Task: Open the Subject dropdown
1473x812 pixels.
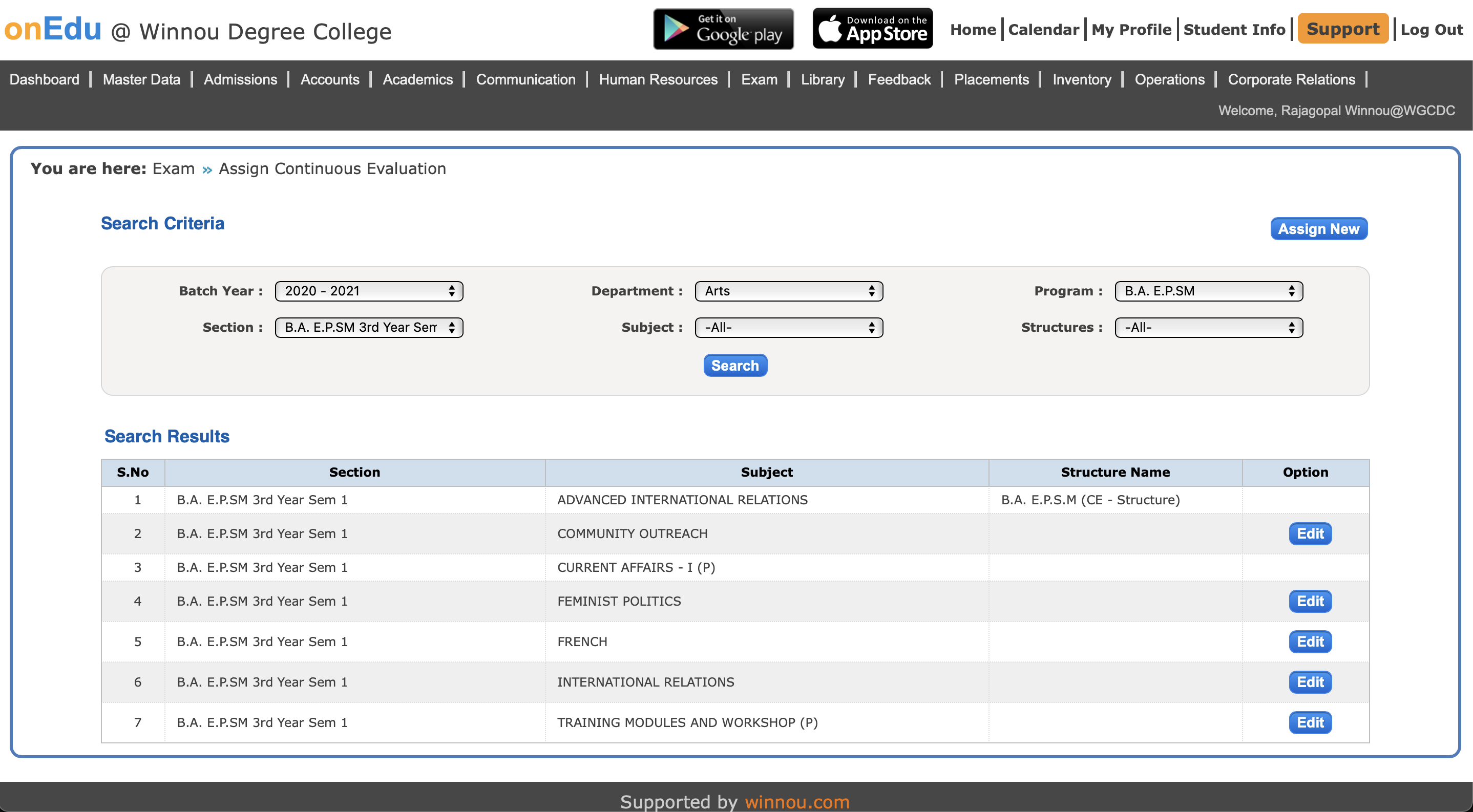Action: pos(788,328)
